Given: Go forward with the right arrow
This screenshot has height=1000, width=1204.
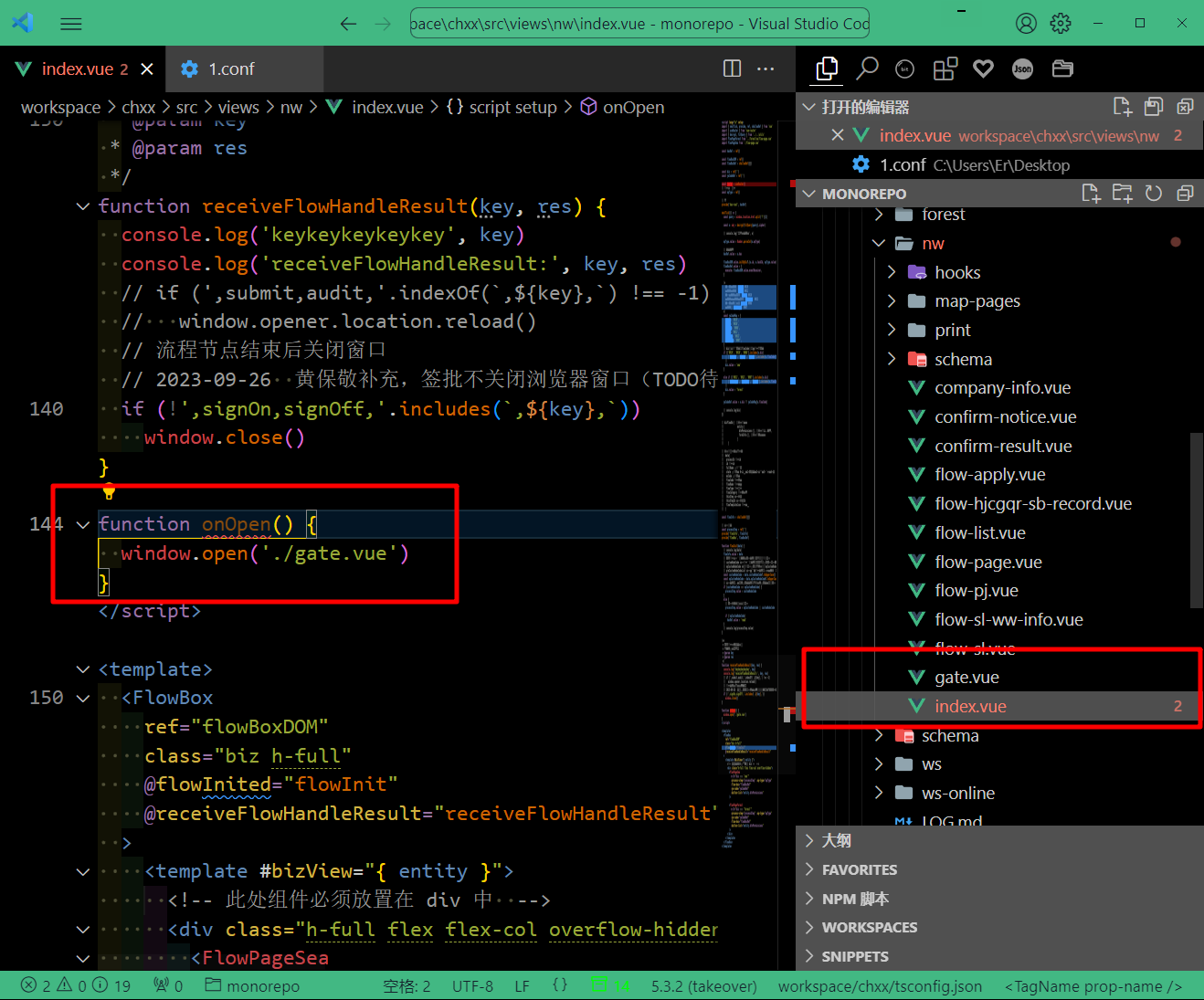Looking at the screenshot, I should 383,24.
